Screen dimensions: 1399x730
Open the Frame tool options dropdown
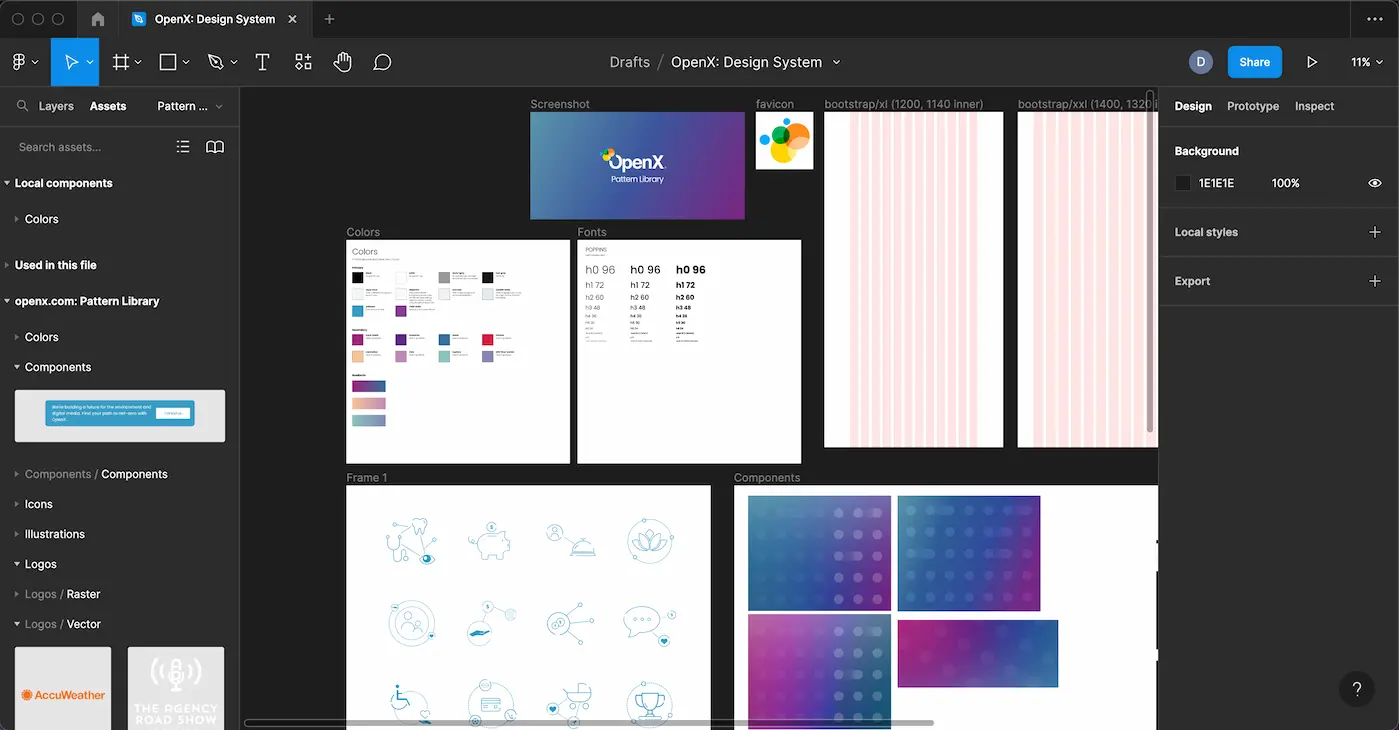138,62
